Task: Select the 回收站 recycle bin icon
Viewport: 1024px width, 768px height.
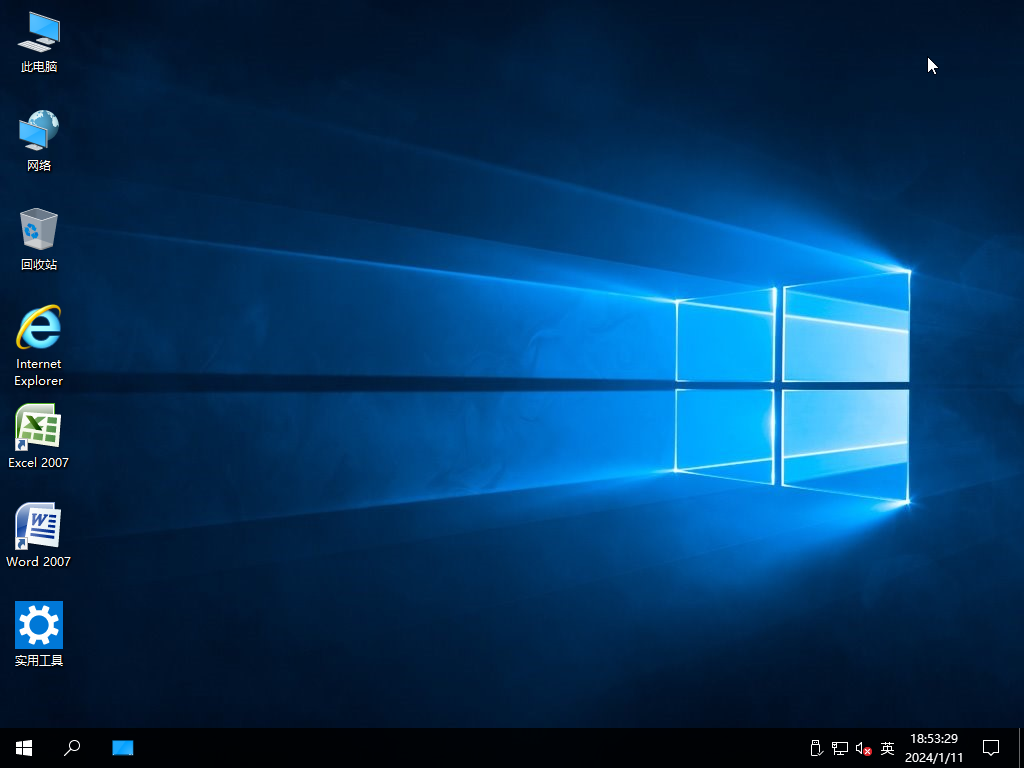Action: point(39,239)
